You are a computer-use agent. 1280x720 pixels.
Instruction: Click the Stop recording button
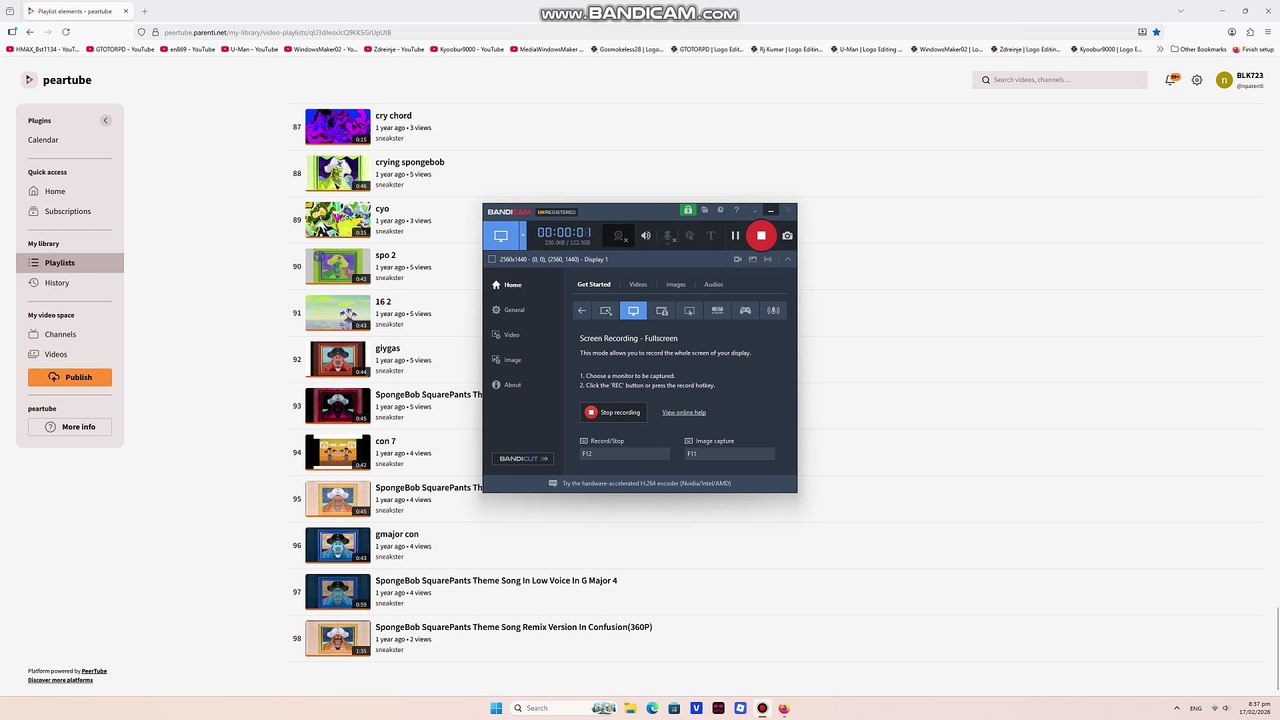[x=613, y=412]
